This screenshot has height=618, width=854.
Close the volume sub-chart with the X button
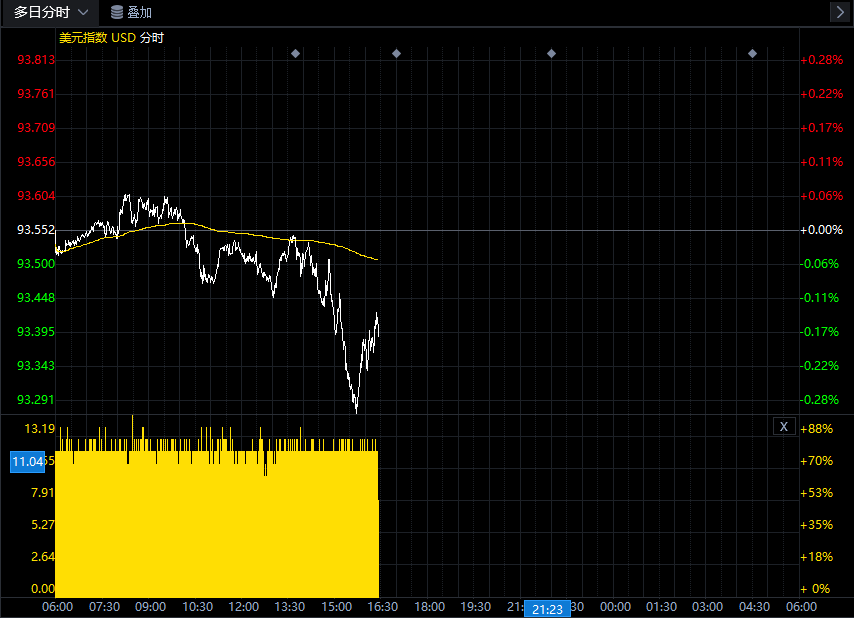[x=784, y=427]
